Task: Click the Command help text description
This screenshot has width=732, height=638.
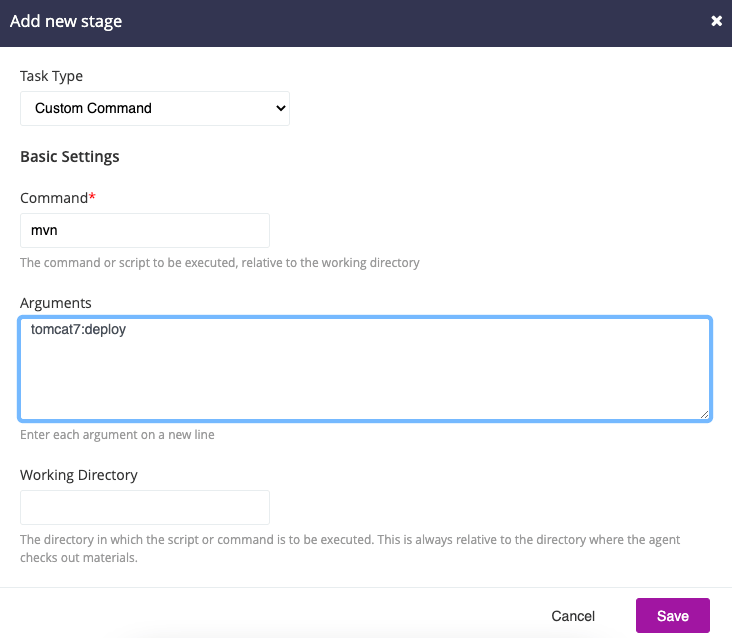Action: (x=220, y=263)
